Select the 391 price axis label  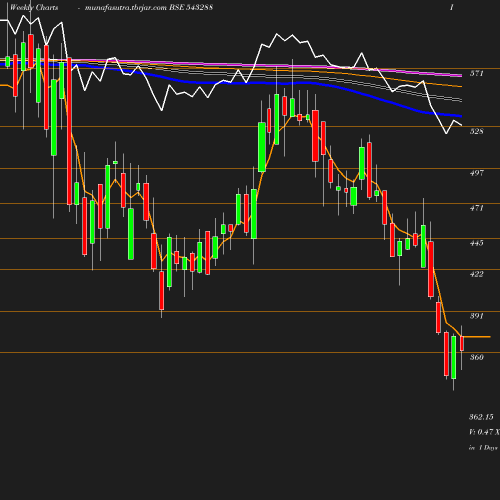pos(476,316)
